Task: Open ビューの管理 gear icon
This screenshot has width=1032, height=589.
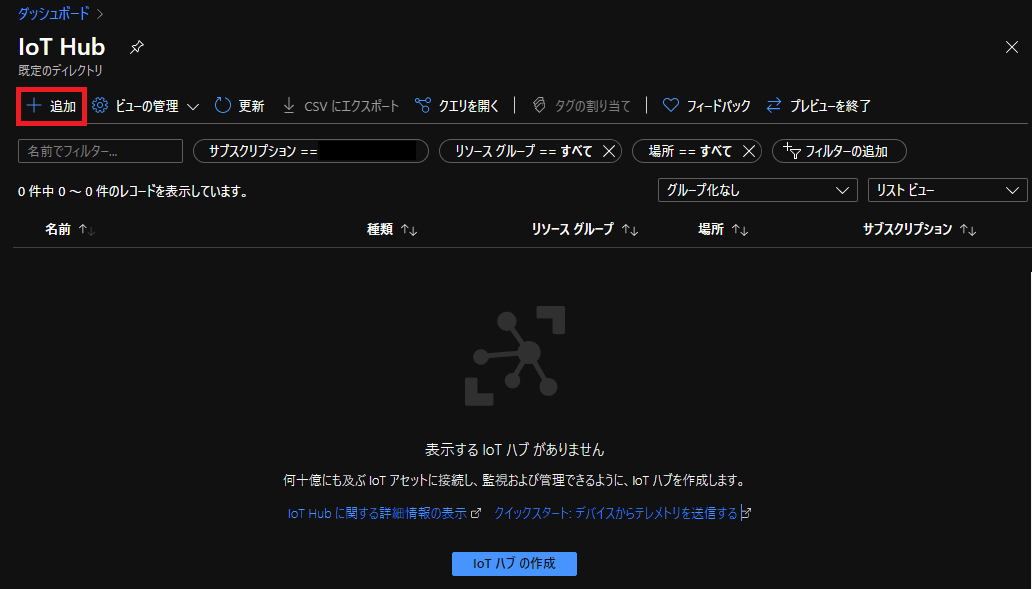Action: 100,105
